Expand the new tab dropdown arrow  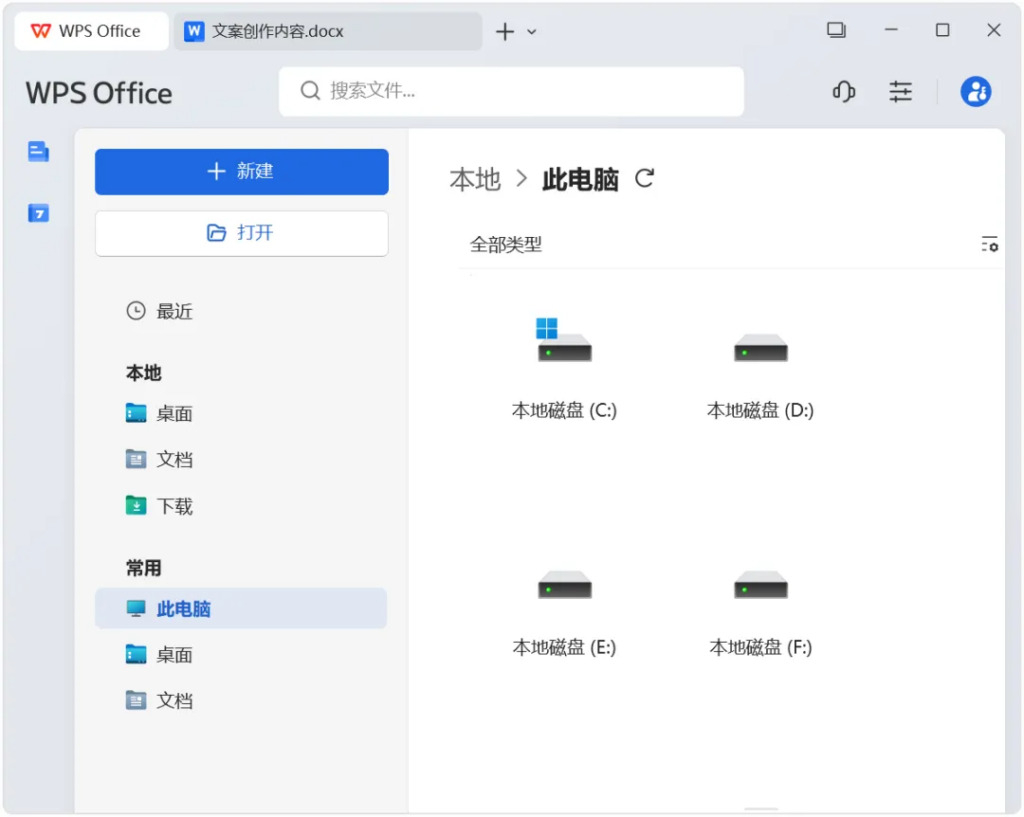point(532,32)
